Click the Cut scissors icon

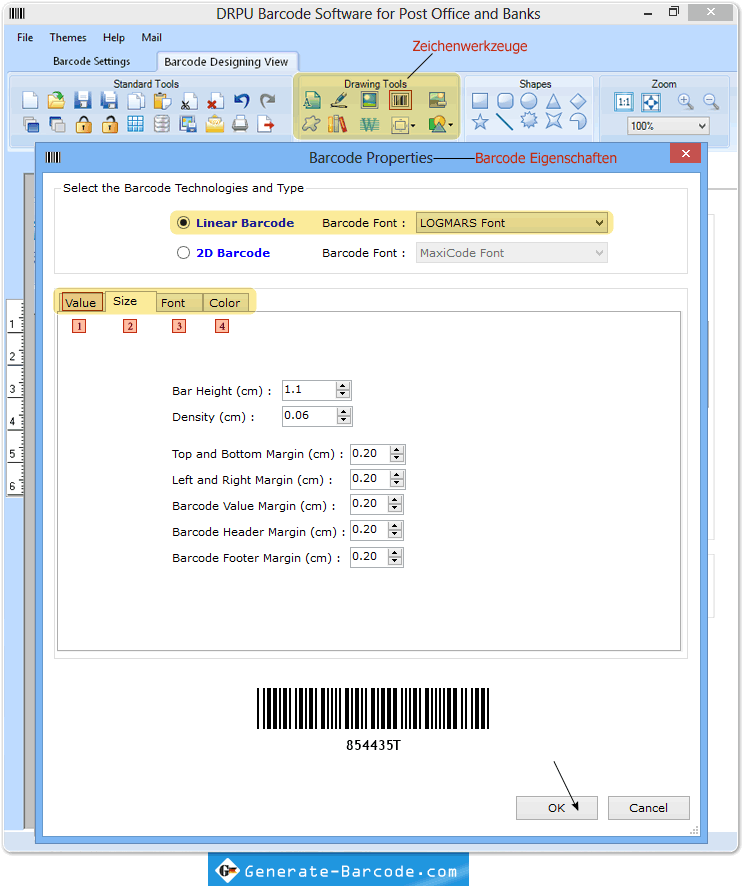click(189, 102)
